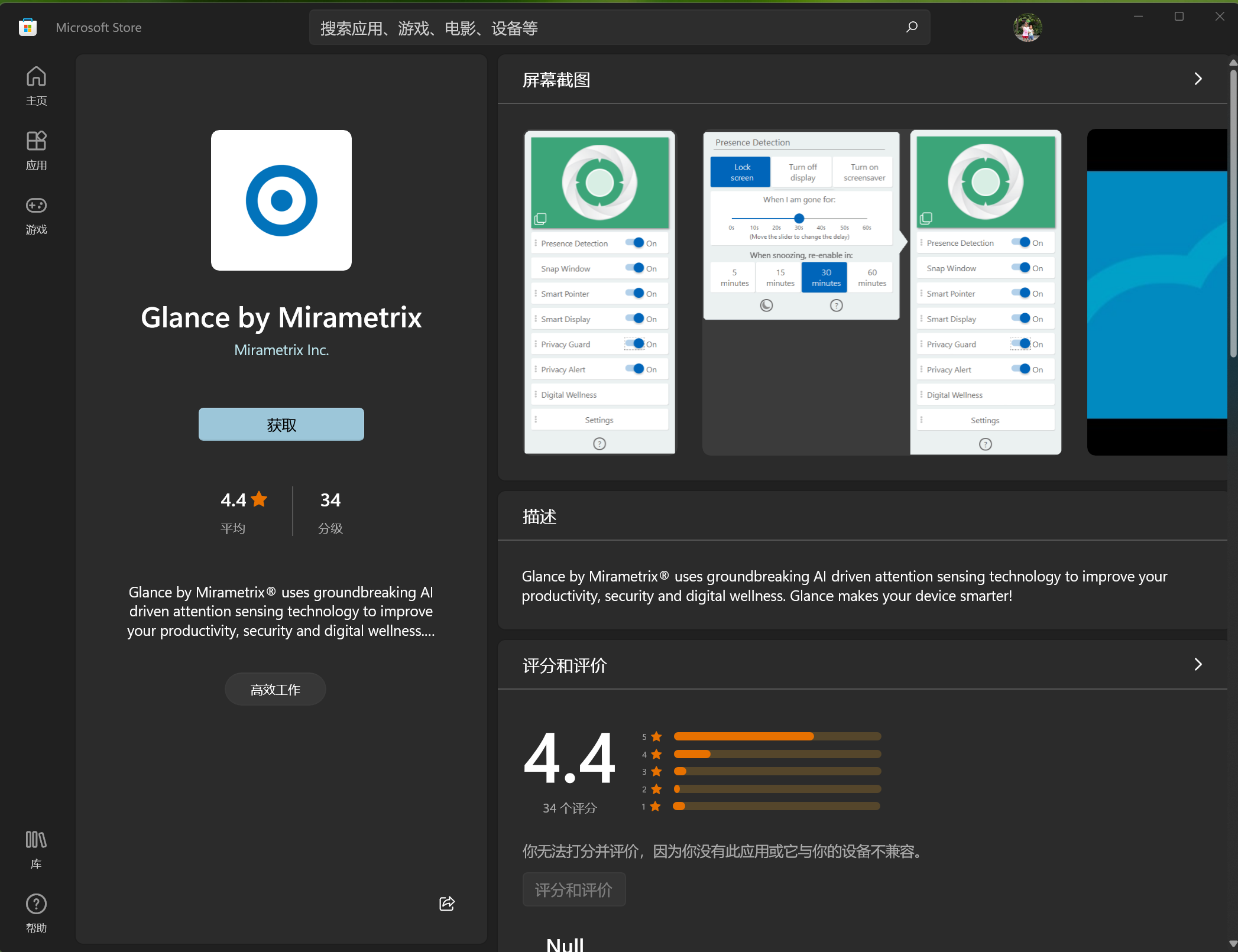Click the 2-star rating progress bar
The height and width of the screenshot is (952, 1238).
click(777, 789)
